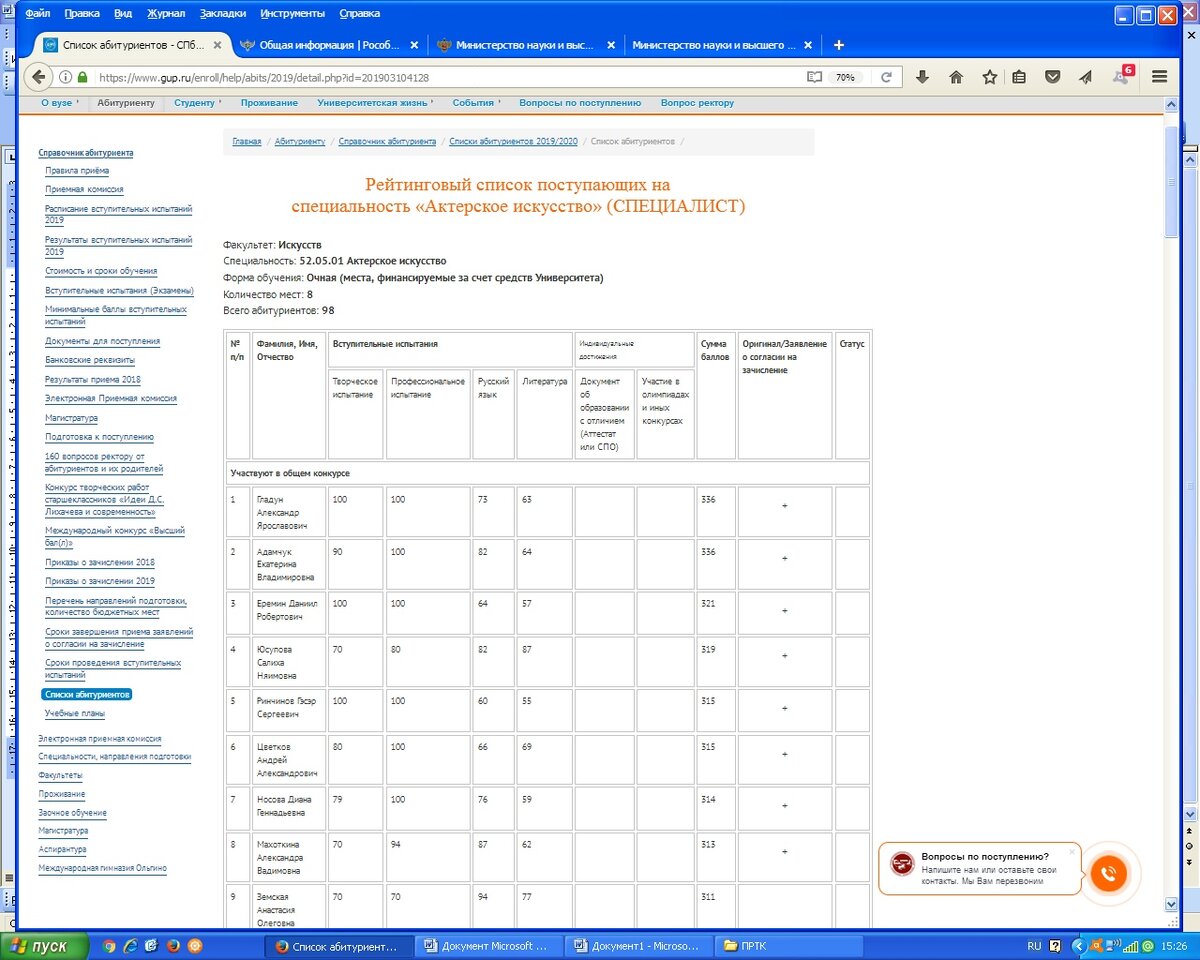
Task: Open 'Правила приёма' sidebar link
Action: pyautogui.click(x=77, y=171)
